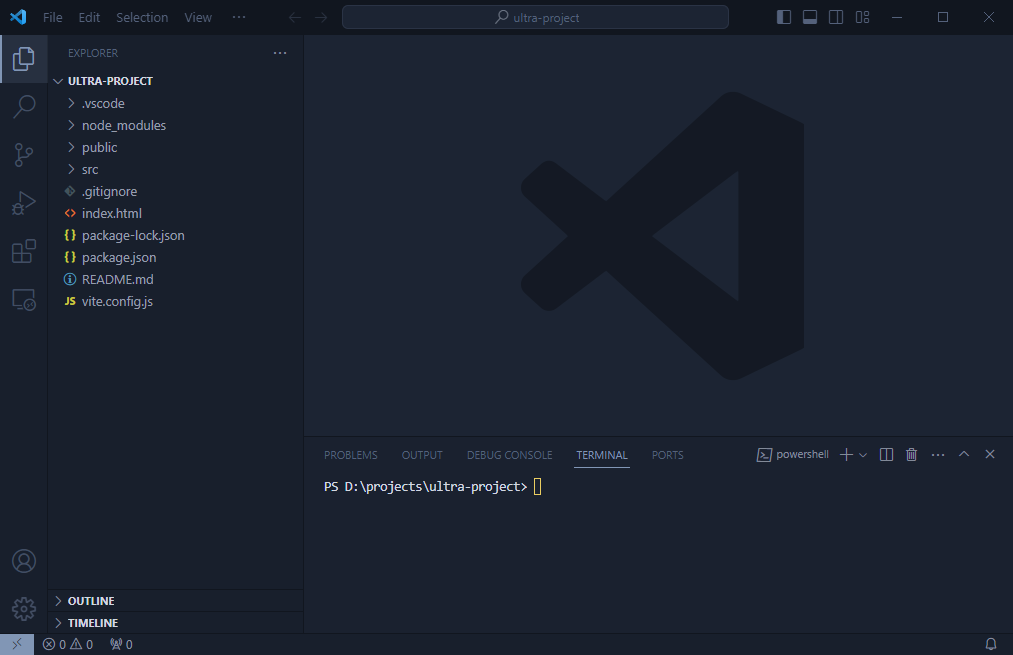Open the Source Control view
Image resolution: width=1013 pixels, height=655 pixels.
point(24,155)
